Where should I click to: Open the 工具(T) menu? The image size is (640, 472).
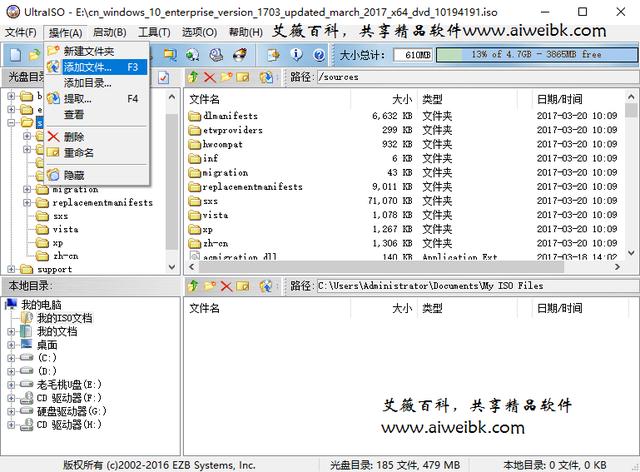154,32
